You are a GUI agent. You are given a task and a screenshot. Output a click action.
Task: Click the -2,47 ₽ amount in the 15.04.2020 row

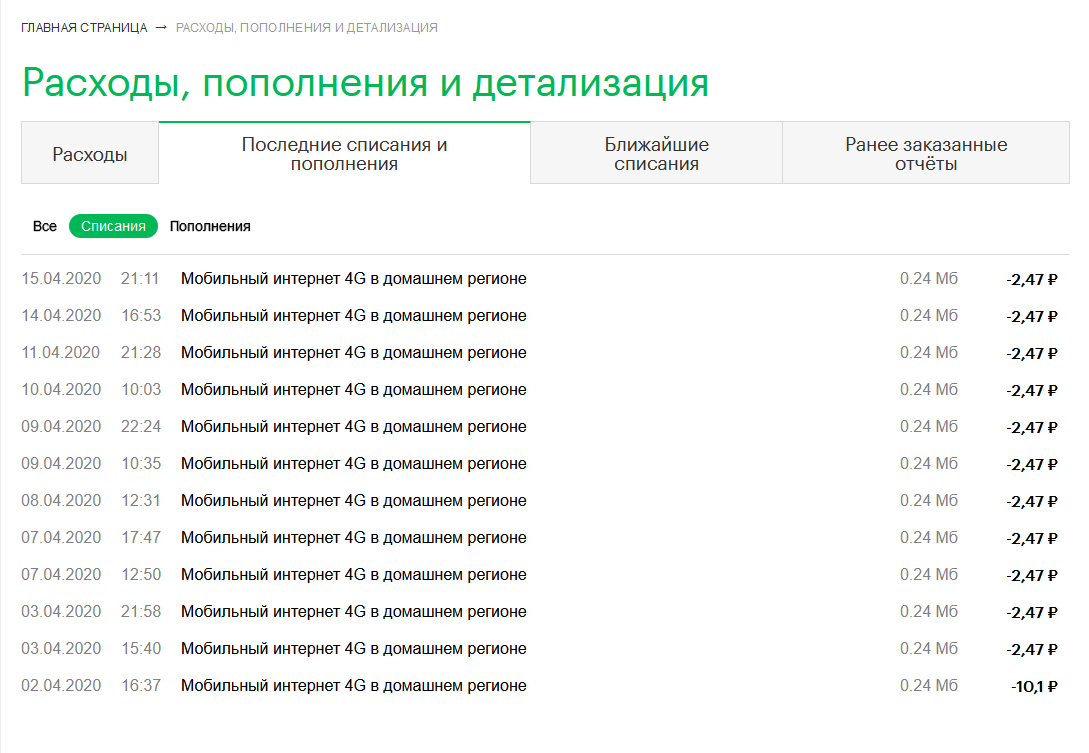1032,280
